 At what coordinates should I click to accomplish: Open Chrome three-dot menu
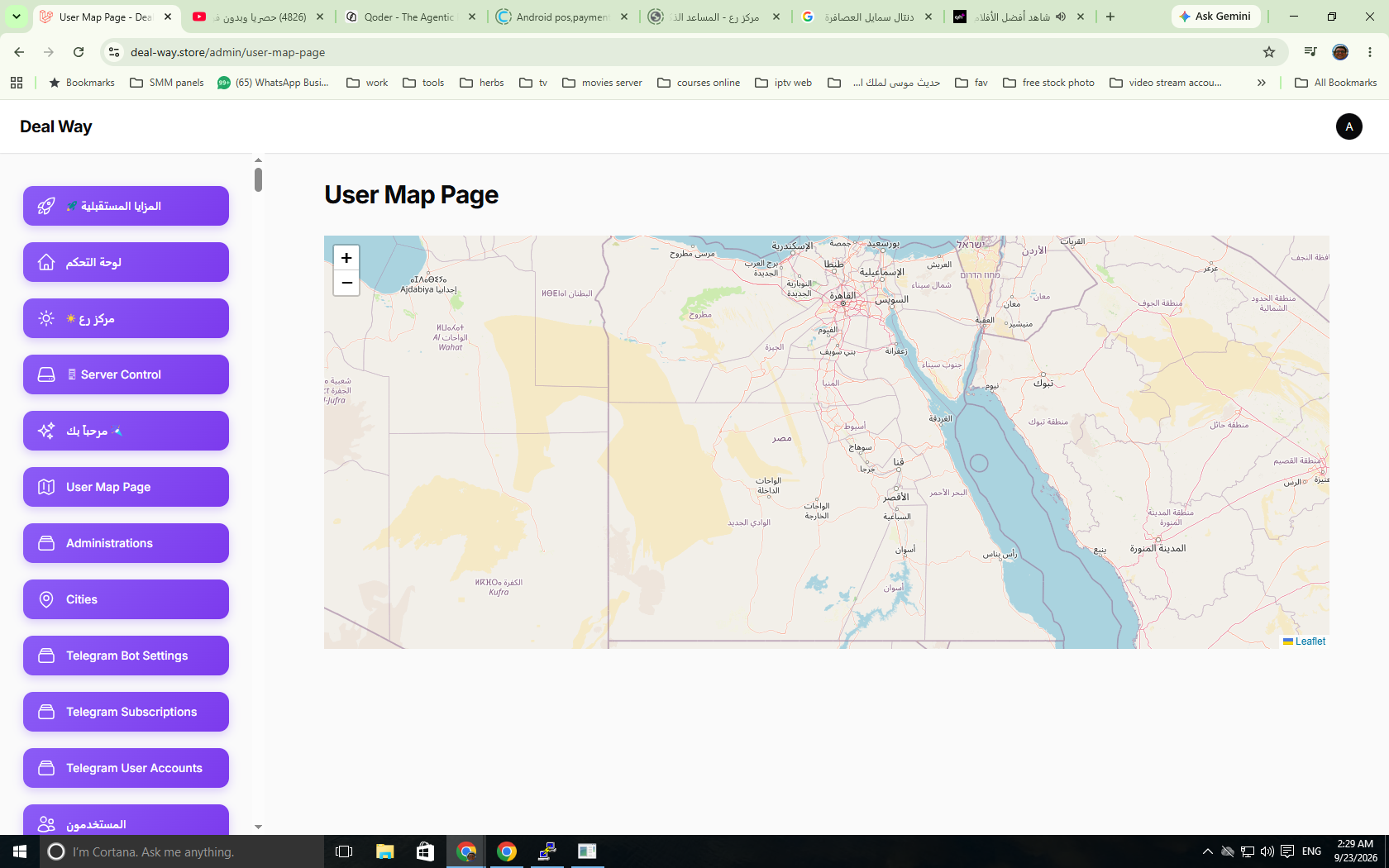click(x=1370, y=52)
